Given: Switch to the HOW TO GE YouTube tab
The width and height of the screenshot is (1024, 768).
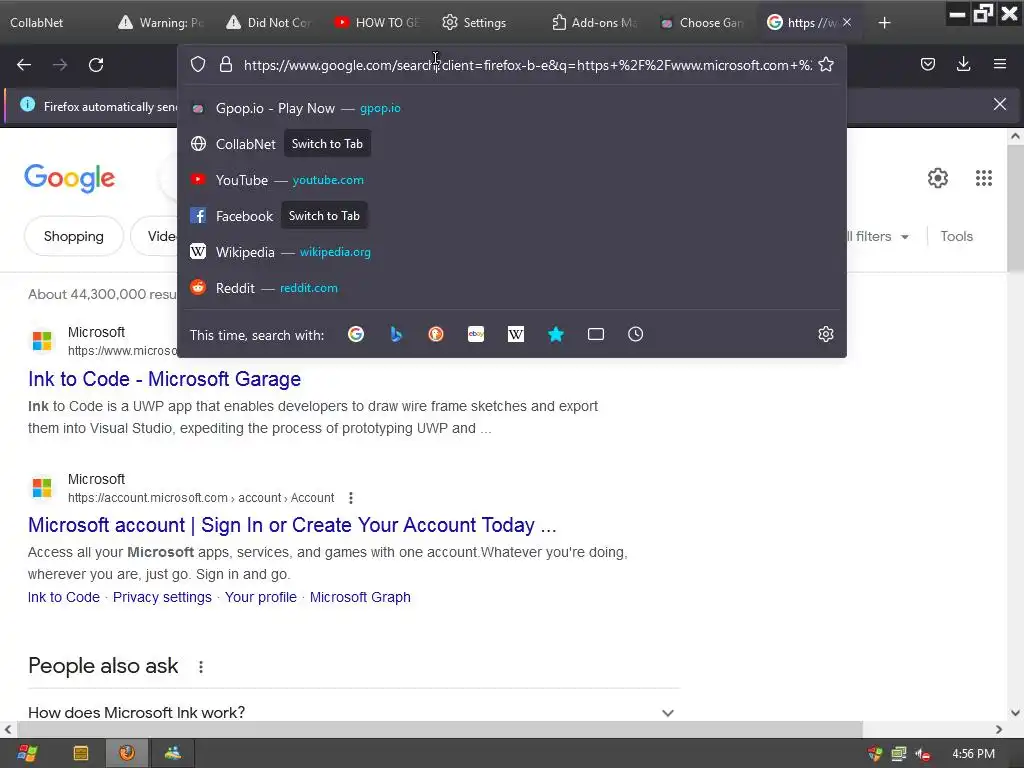Looking at the screenshot, I should [377, 22].
